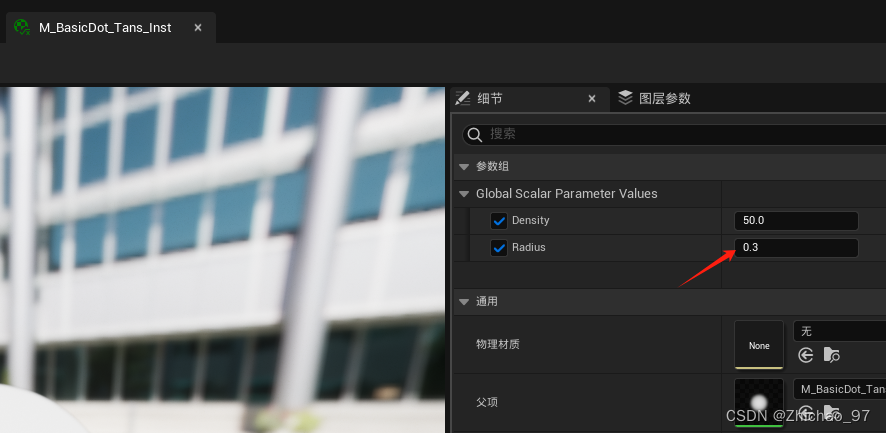Image resolution: width=886 pixels, height=433 pixels.
Task: Click the layers icon beside 图层参数
Action: click(x=625, y=98)
